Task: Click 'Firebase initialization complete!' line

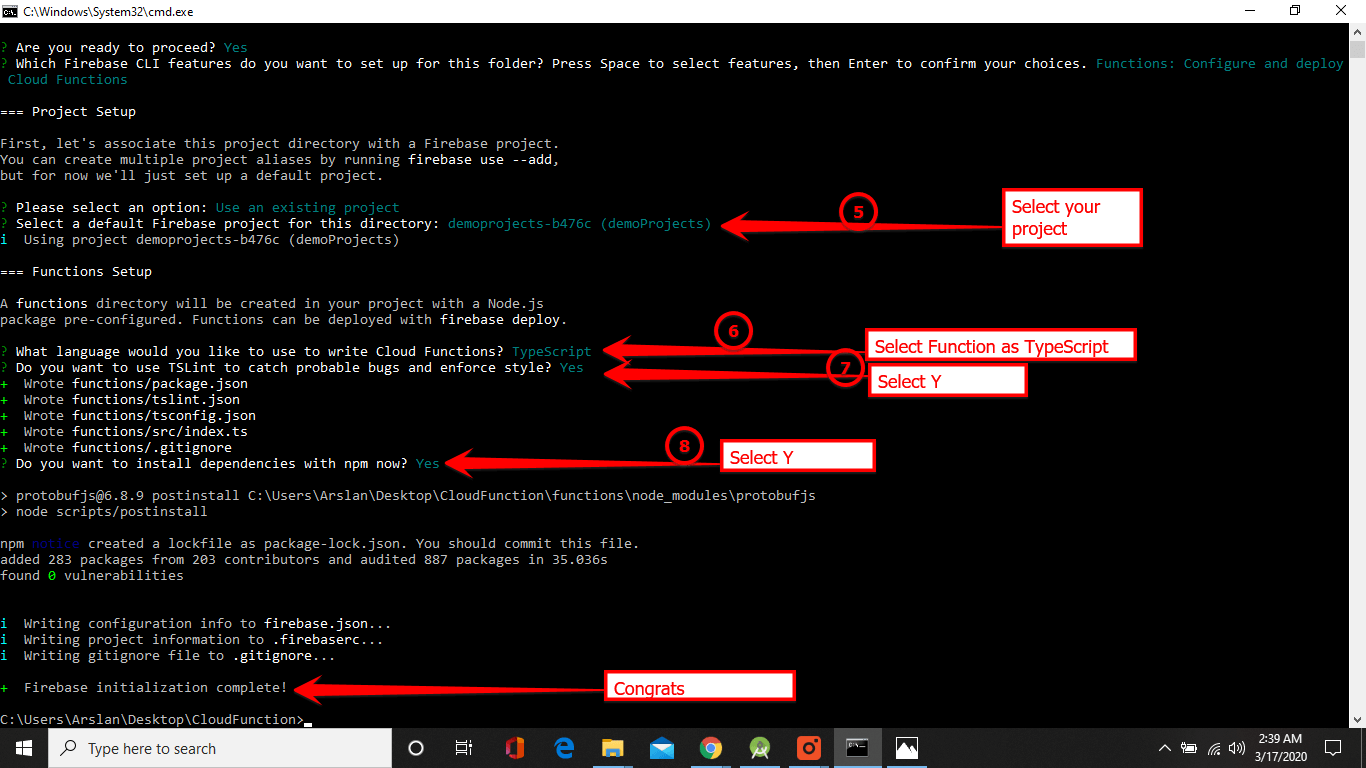Action: point(144,687)
